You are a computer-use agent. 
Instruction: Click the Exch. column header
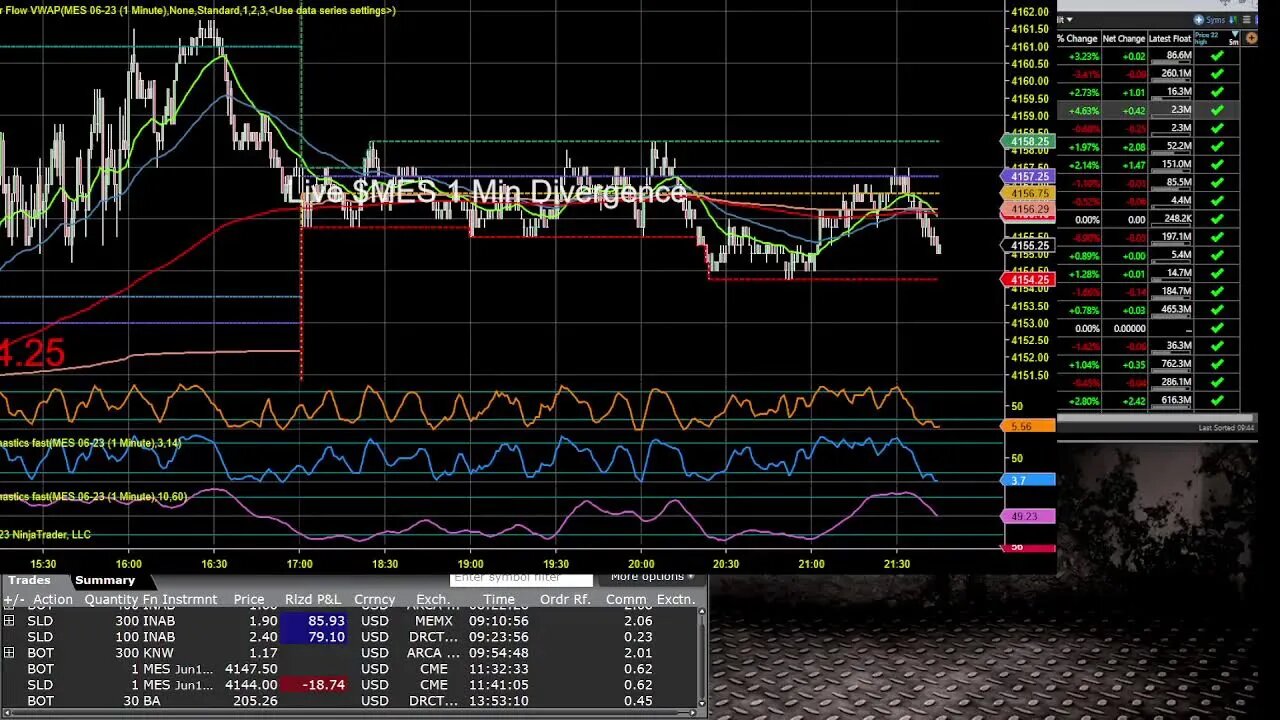click(x=433, y=600)
